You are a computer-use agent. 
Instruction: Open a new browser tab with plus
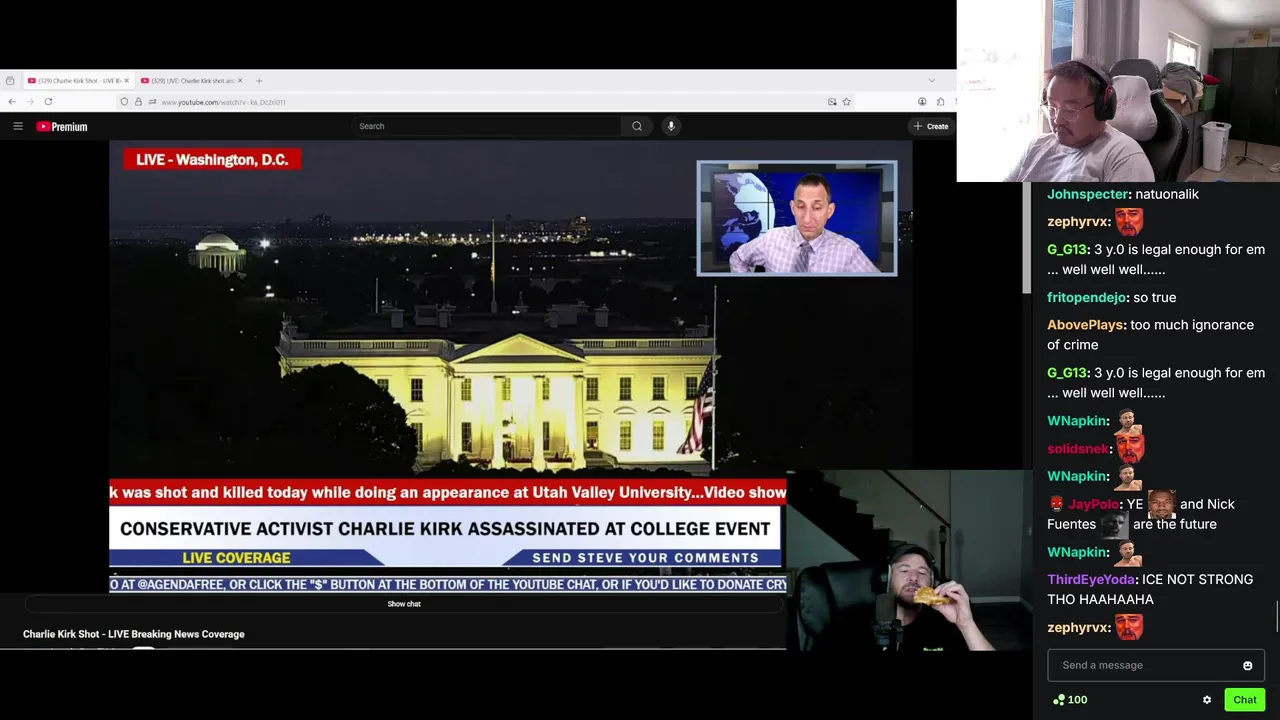tap(259, 81)
